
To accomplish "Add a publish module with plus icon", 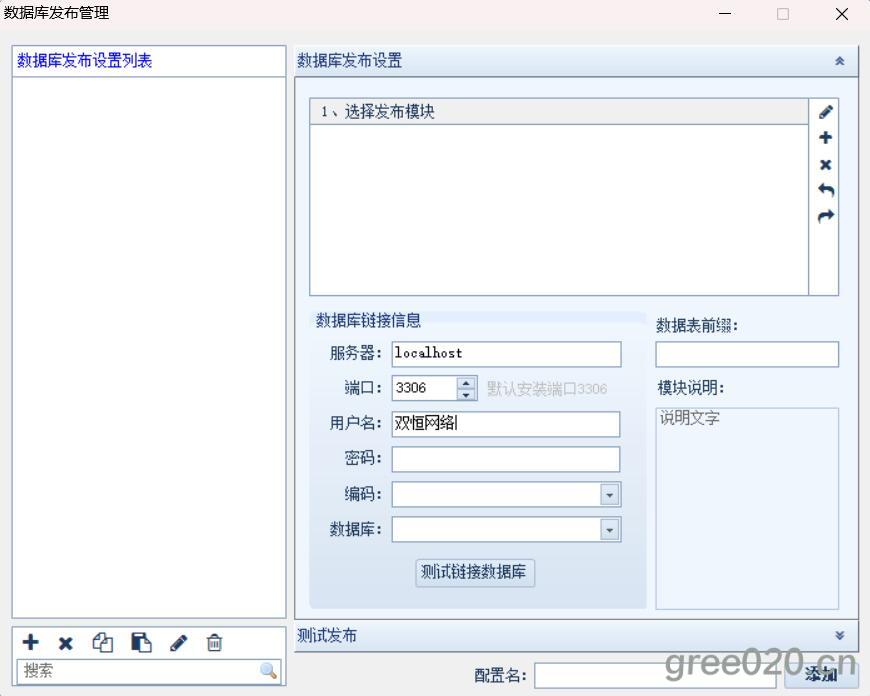I will pyautogui.click(x=825, y=138).
